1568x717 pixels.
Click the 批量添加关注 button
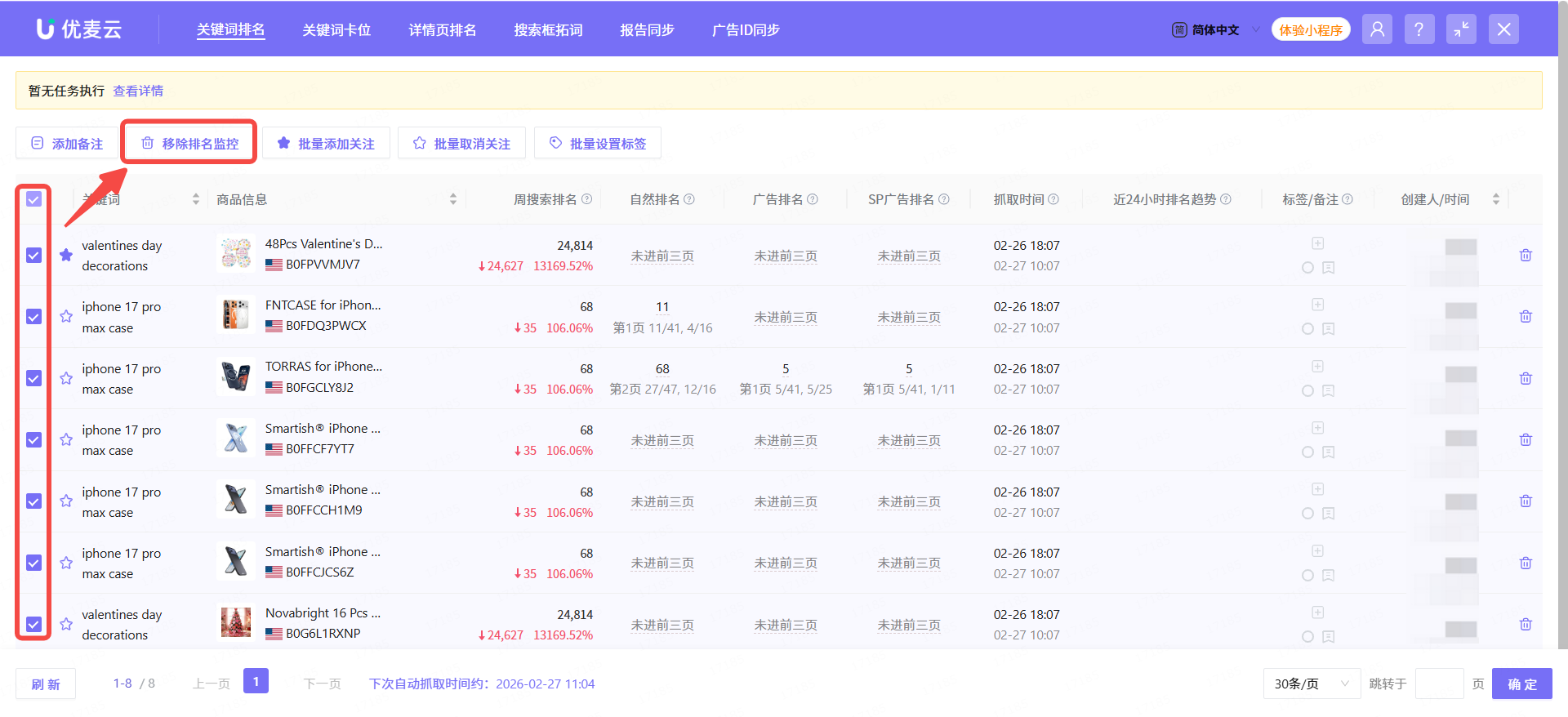(326, 143)
